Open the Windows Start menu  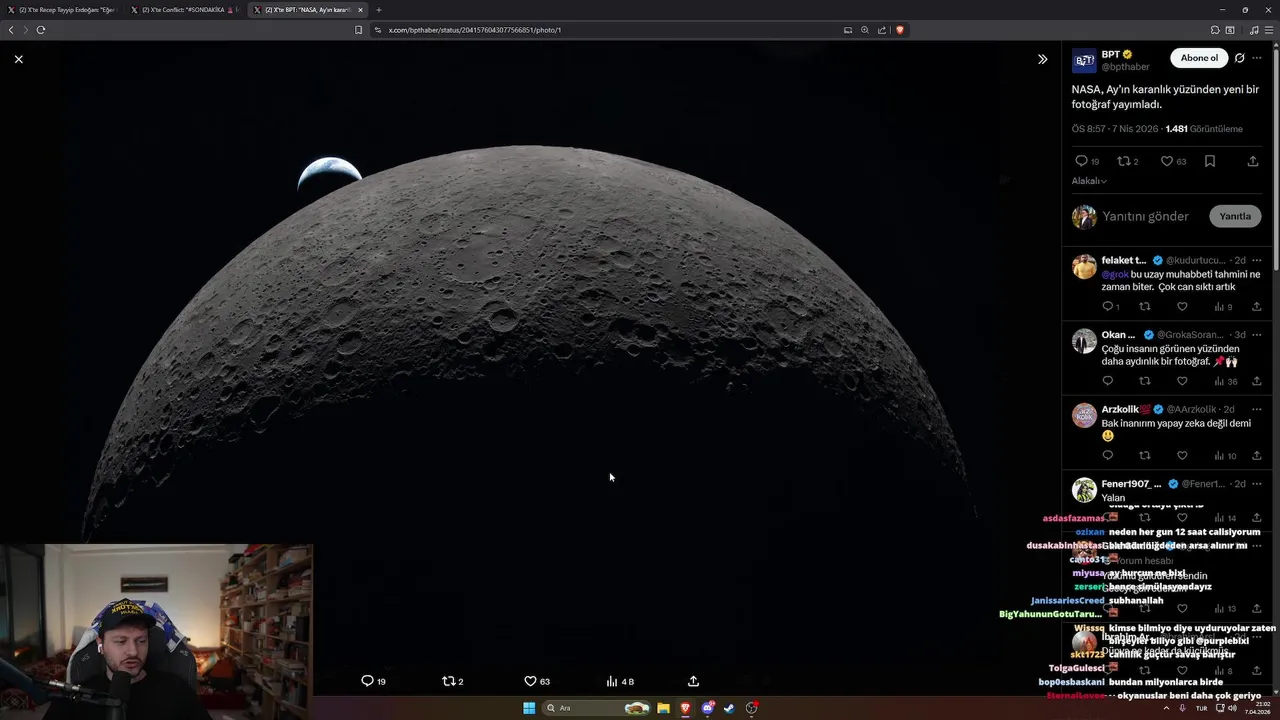[529, 708]
